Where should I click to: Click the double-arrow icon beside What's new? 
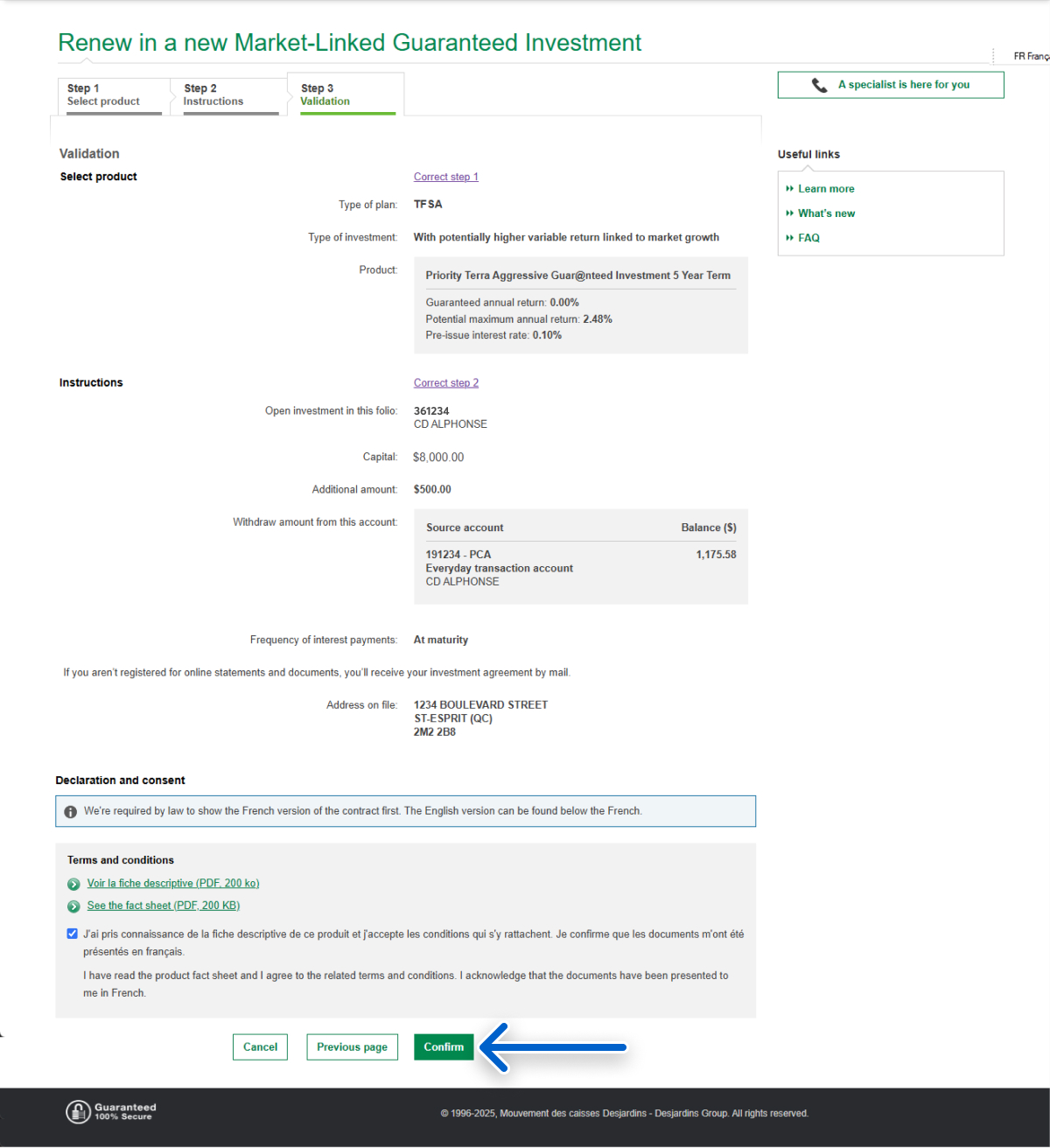[789, 213]
